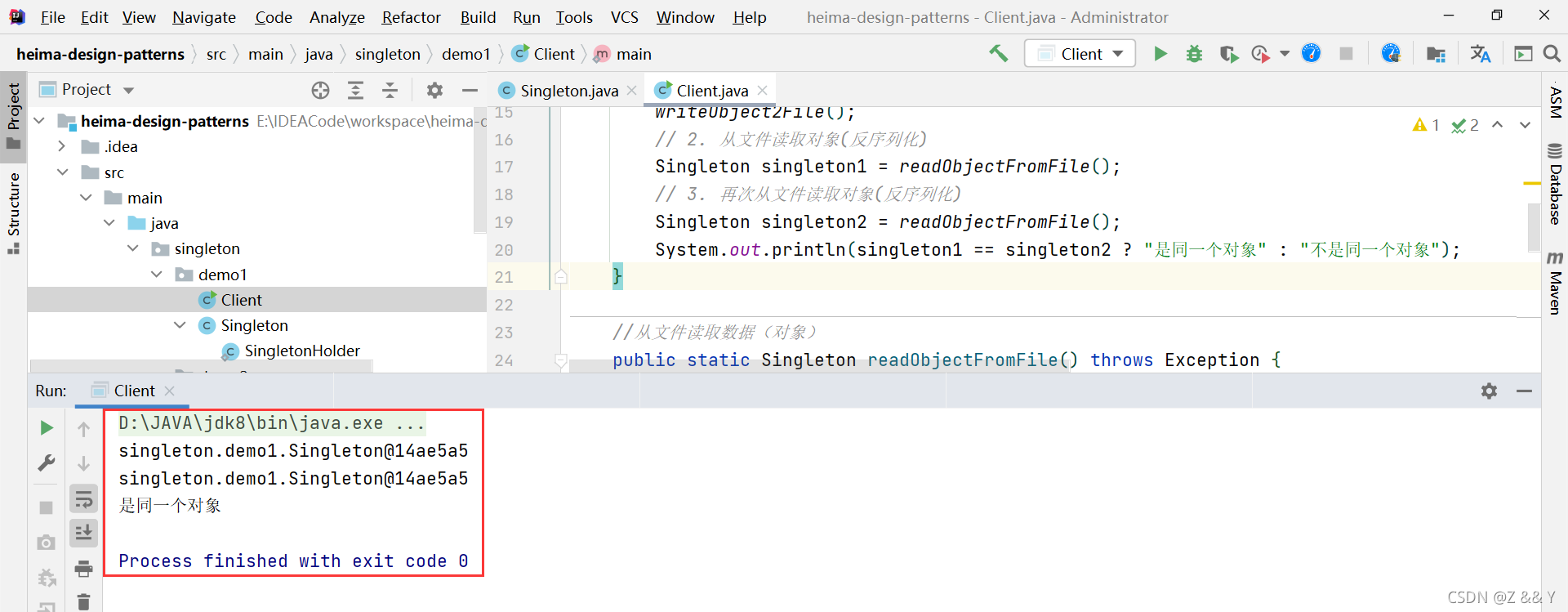Open the Maven tool window
The height and width of the screenshot is (612, 1568).
[1555, 284]
